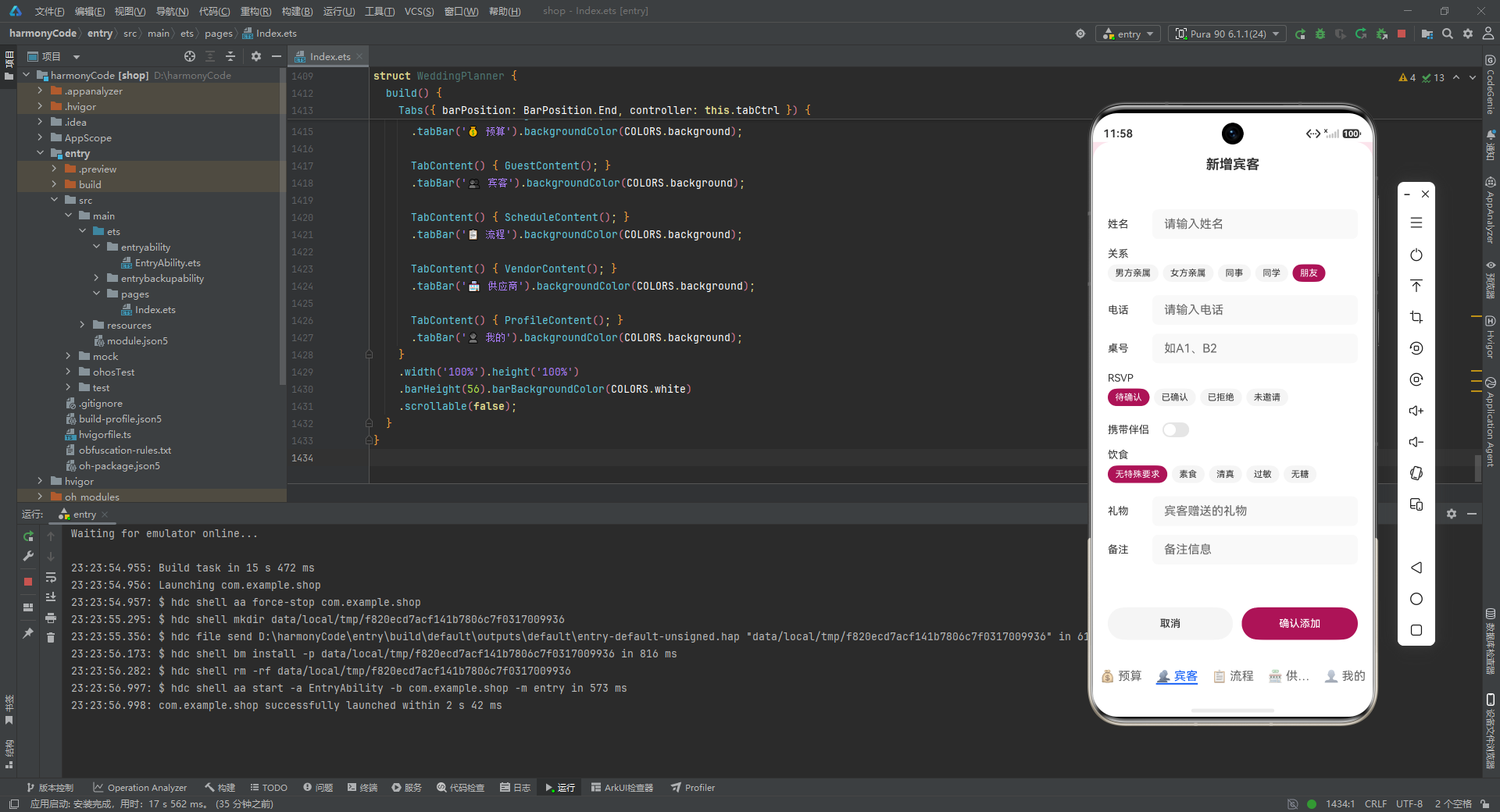Select the 素食 diet chip
This screenshot has height=812, width=1500.
(1187, 474)
